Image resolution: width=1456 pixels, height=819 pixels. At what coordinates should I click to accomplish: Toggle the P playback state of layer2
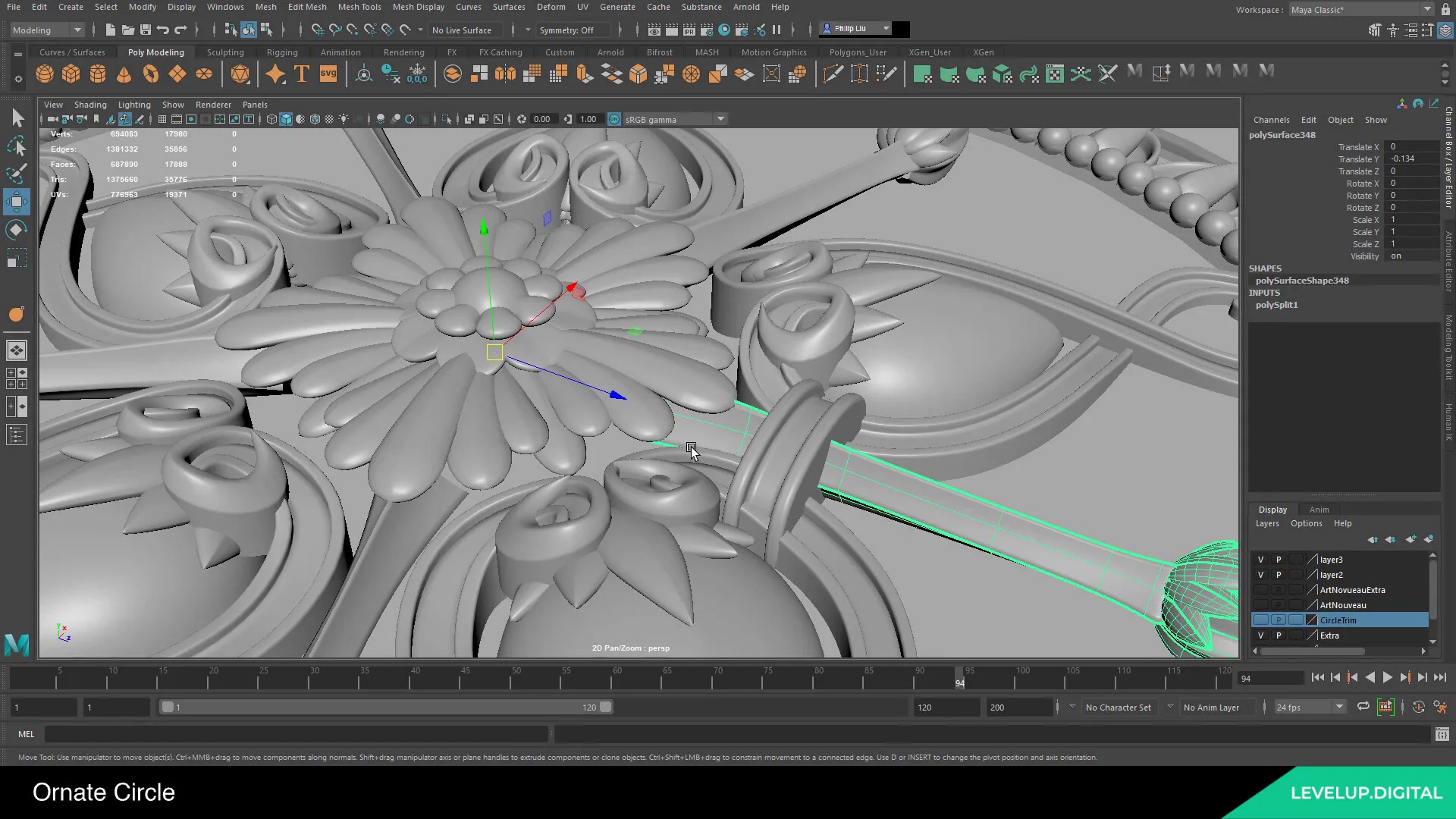point(1278,575)
